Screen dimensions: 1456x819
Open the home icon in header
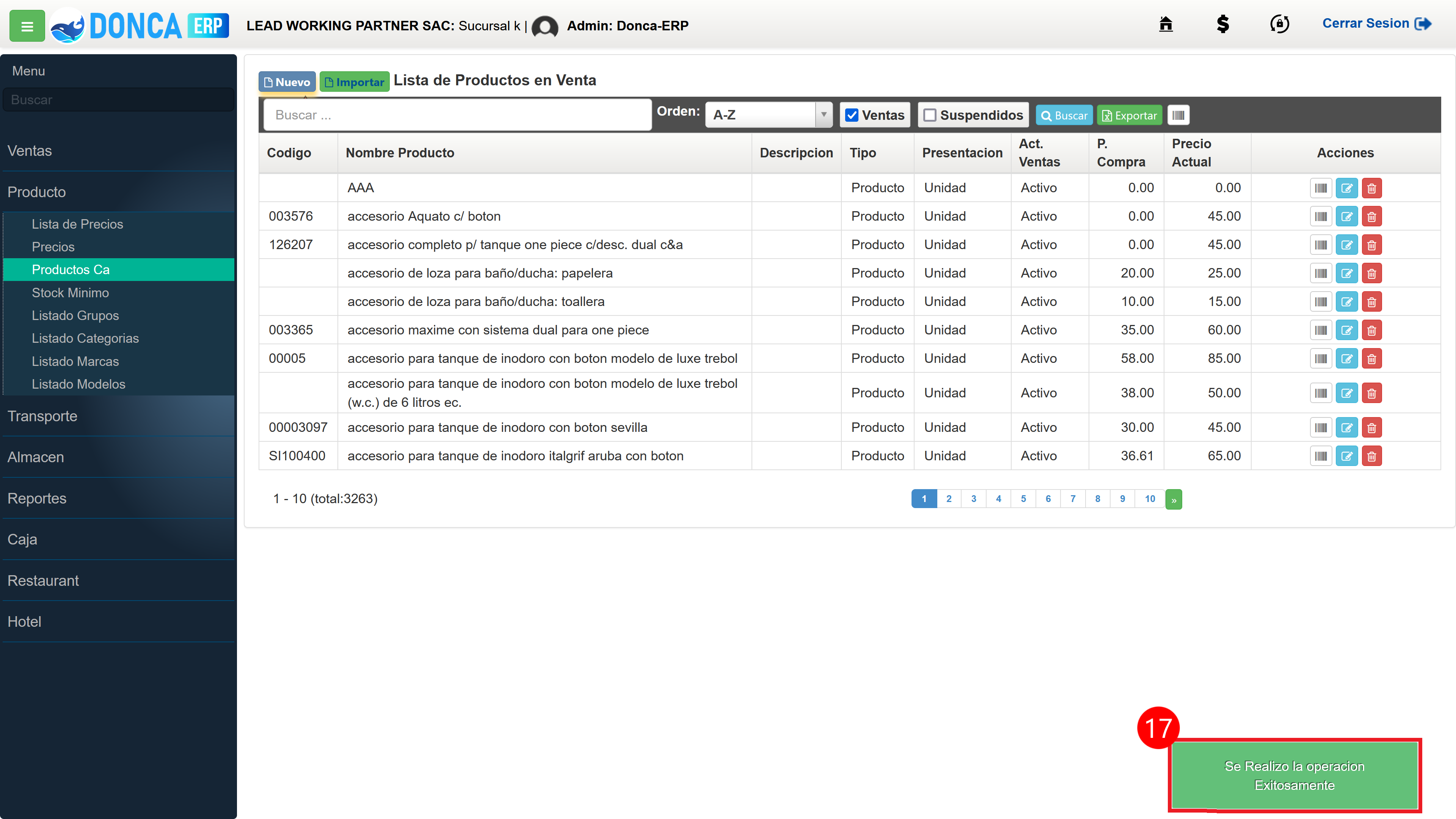click(x=1166, y=24)
